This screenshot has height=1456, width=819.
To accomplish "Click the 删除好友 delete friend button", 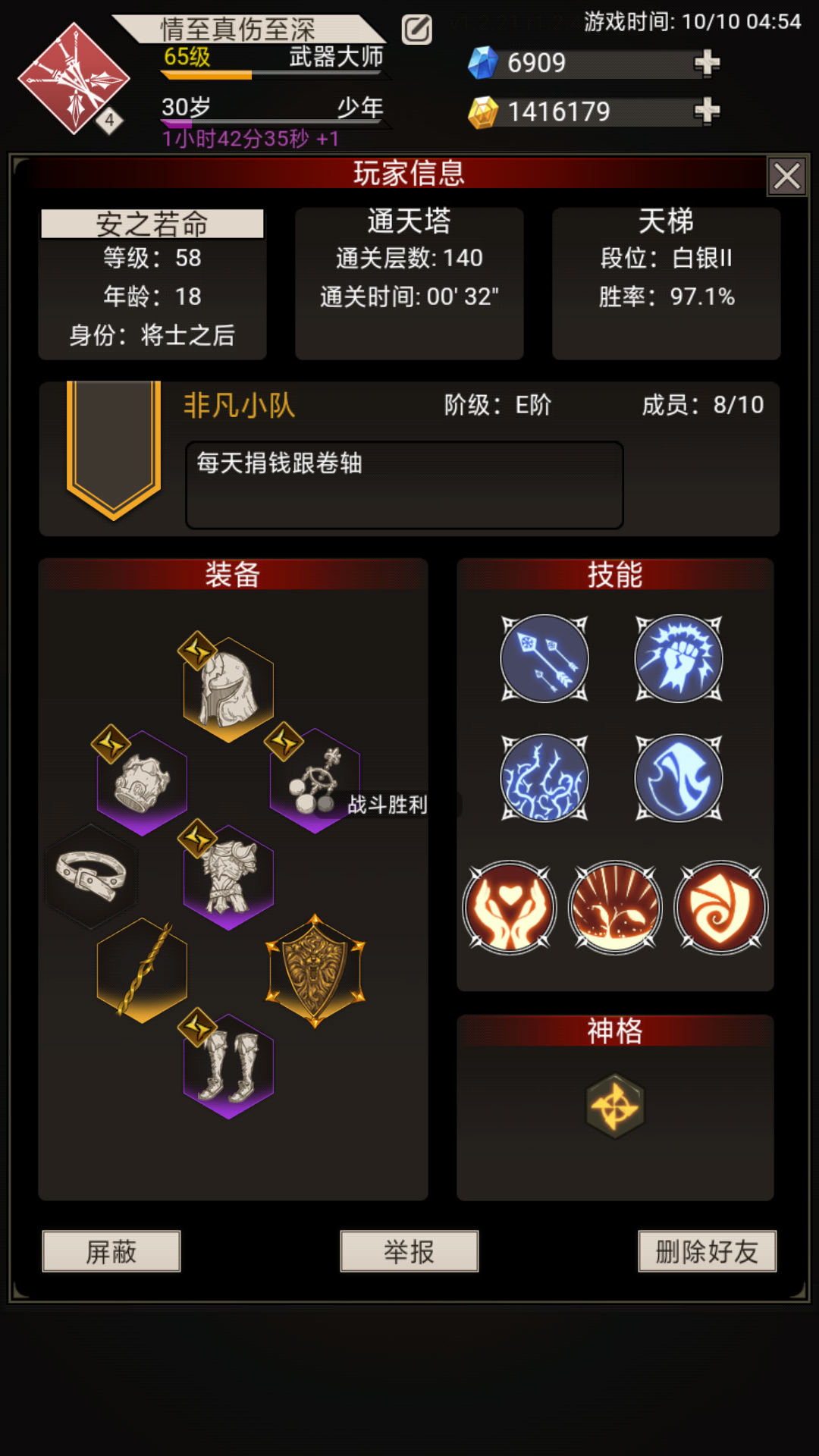I will (x=708, y=1251).
